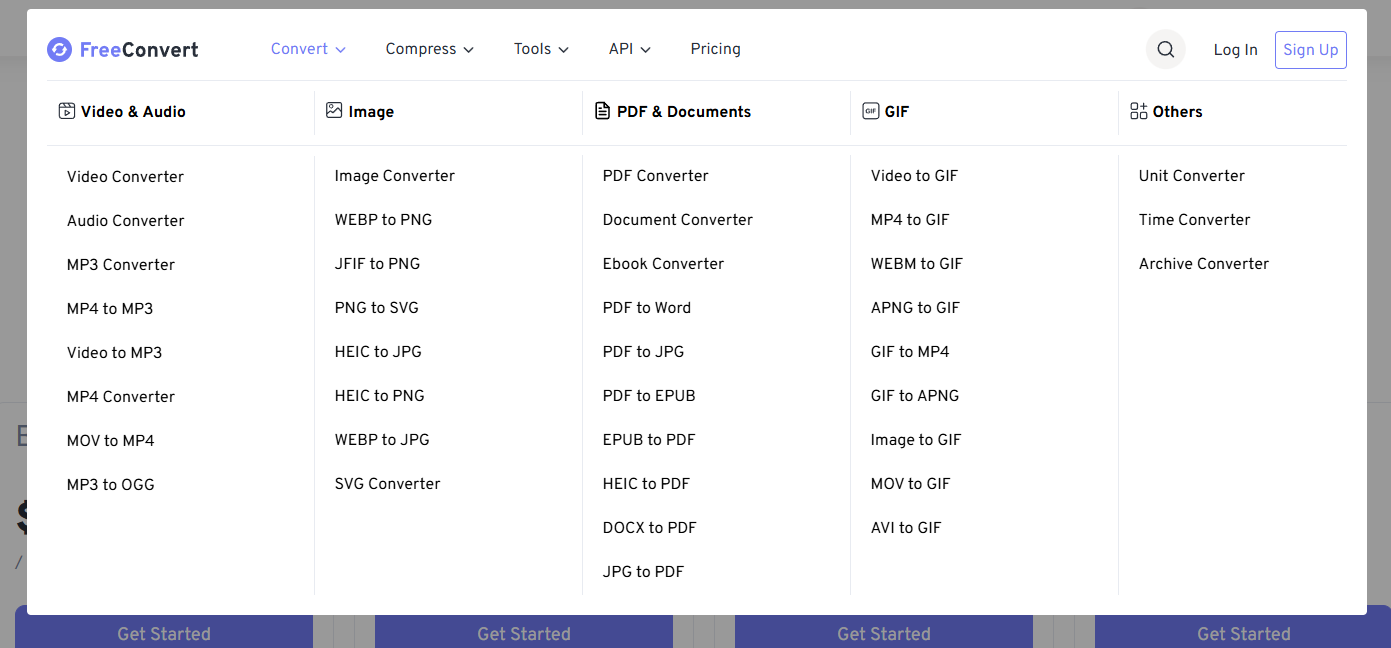Select Audio Converter
Viewport: 1391px width, 648px height.
pyautogui.click(x=126, y=221)
